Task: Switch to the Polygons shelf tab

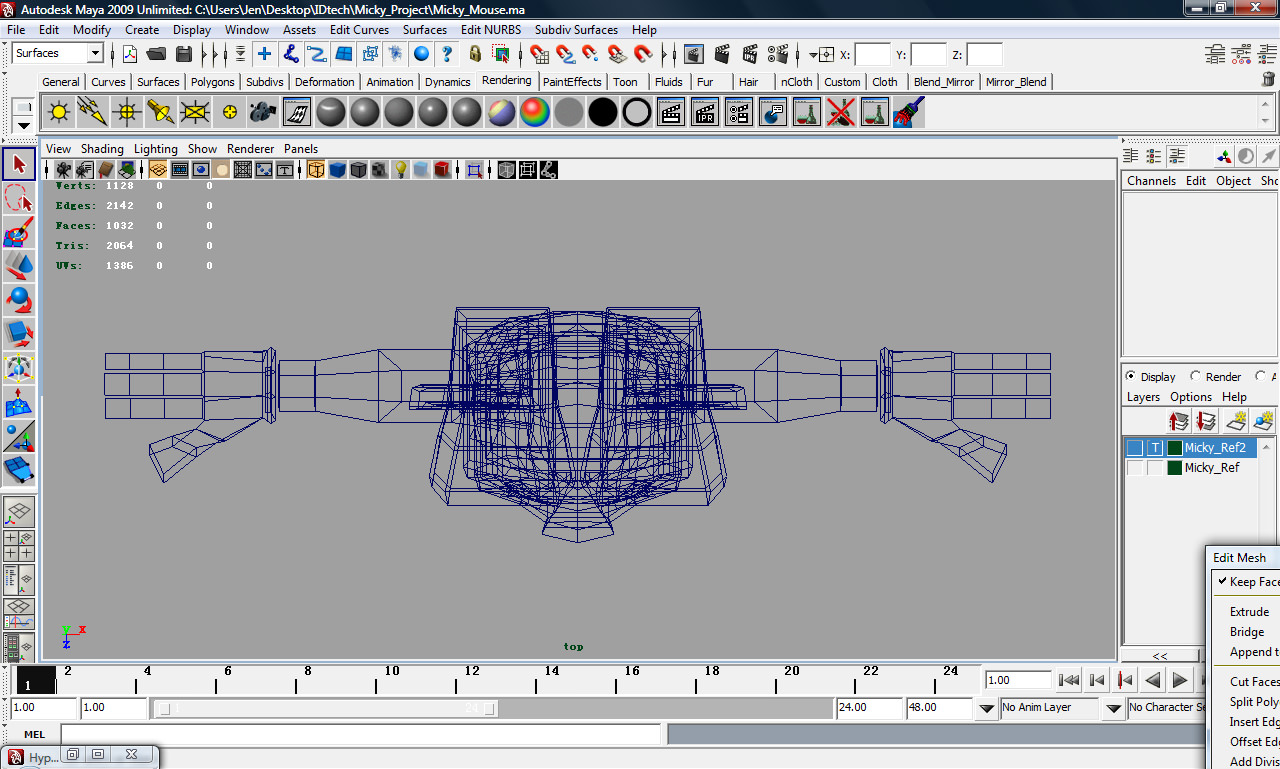Action: pyautogui.click(x=212, y=82)
